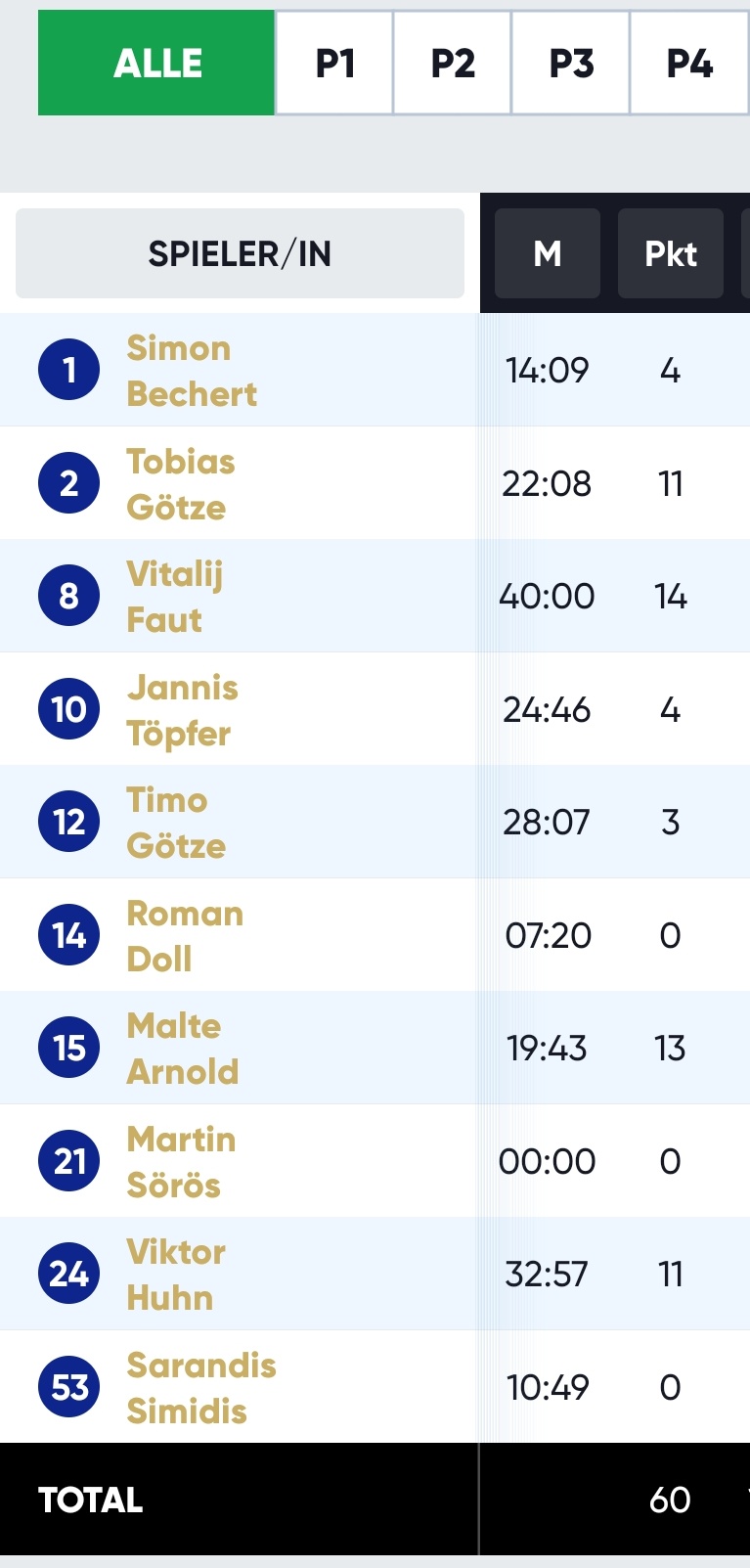Viewport: 750px width, 1568px height.
Task: Switch to the P1 period tab
Action: point(334,64)
